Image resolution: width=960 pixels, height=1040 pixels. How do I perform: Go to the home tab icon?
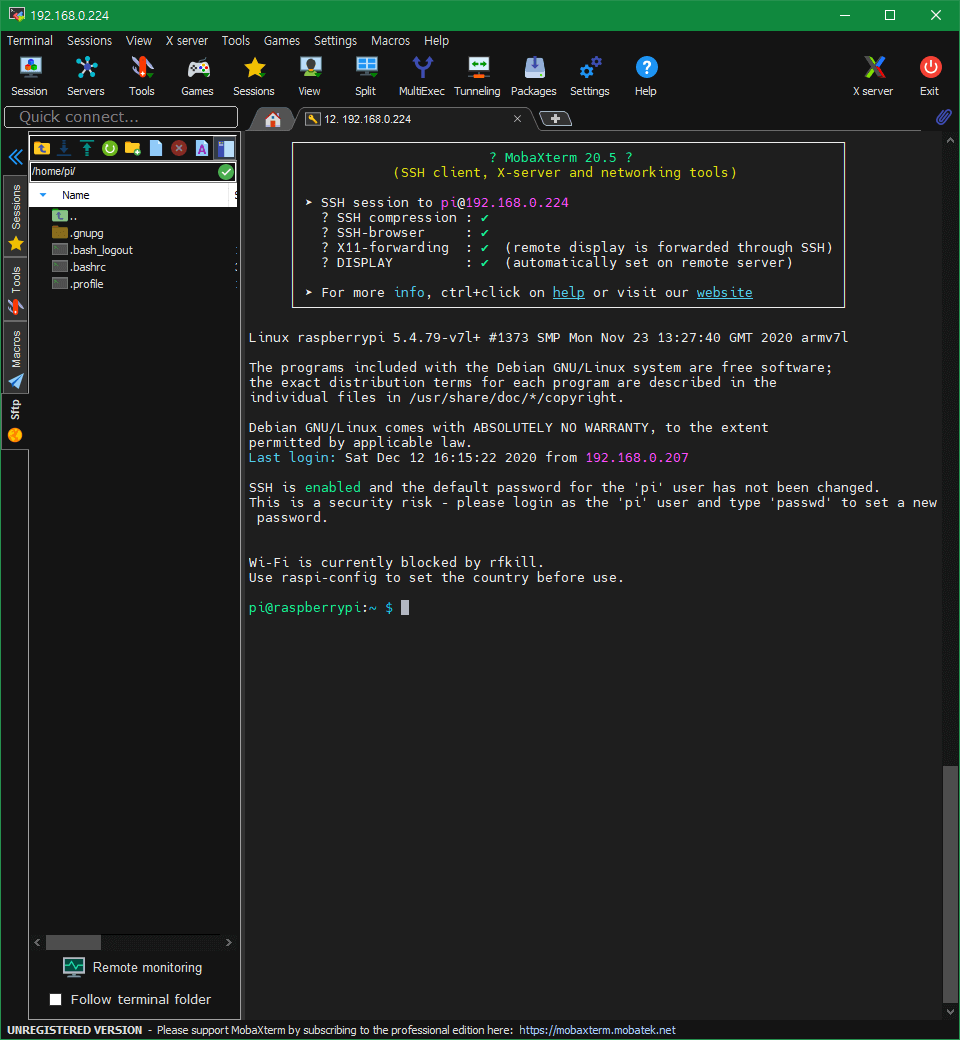[x=273, y=119]
